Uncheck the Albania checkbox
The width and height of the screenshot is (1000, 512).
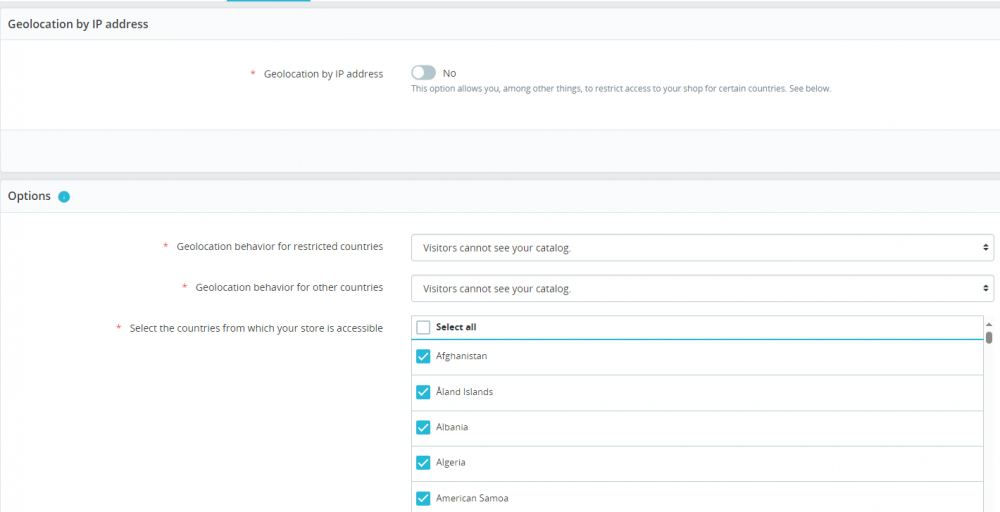pyautogui.click(x=423, y=427)
